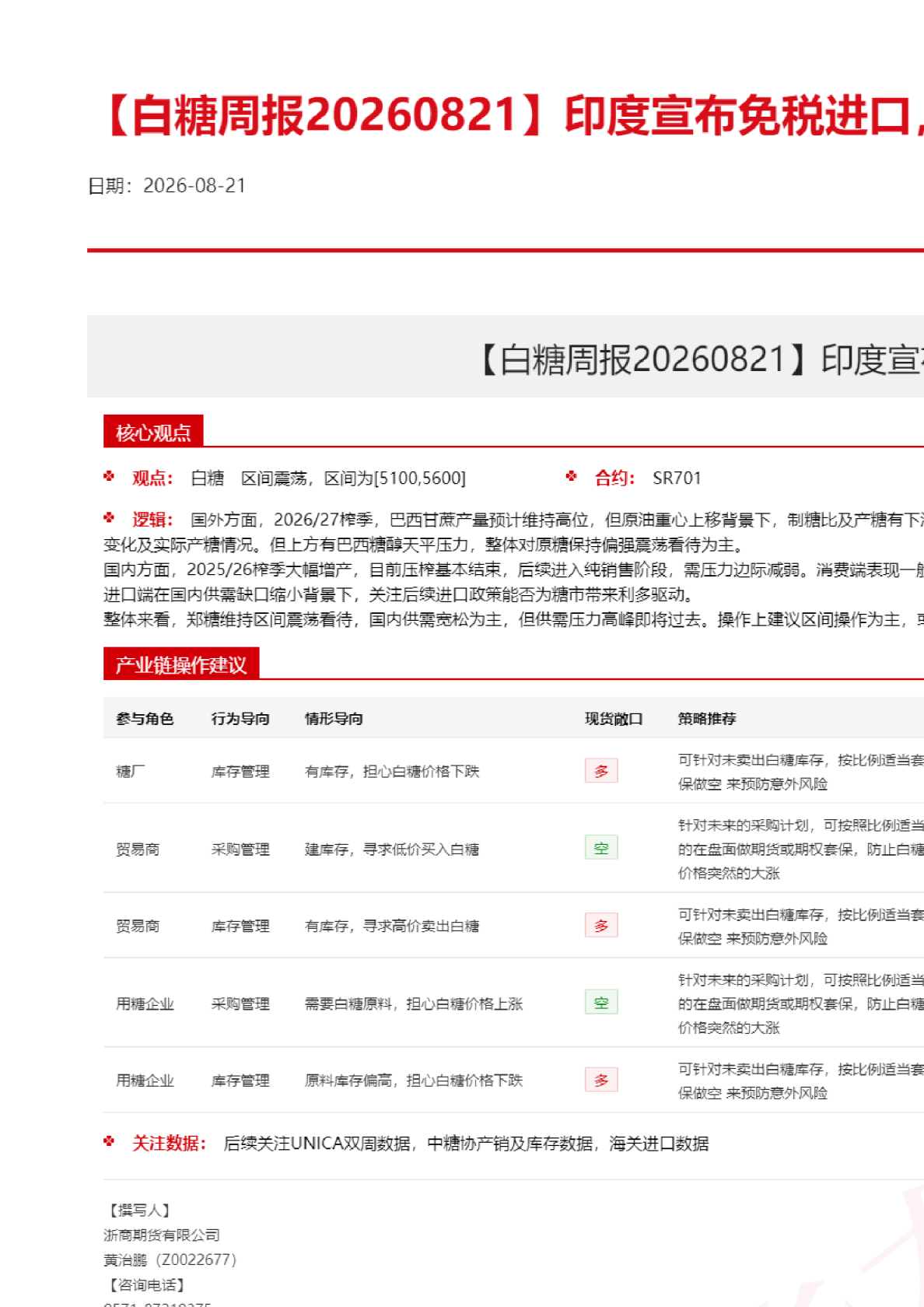Click the red diamond bullet beside 合约
This screenshot has height=1307, width=924.
572,476
